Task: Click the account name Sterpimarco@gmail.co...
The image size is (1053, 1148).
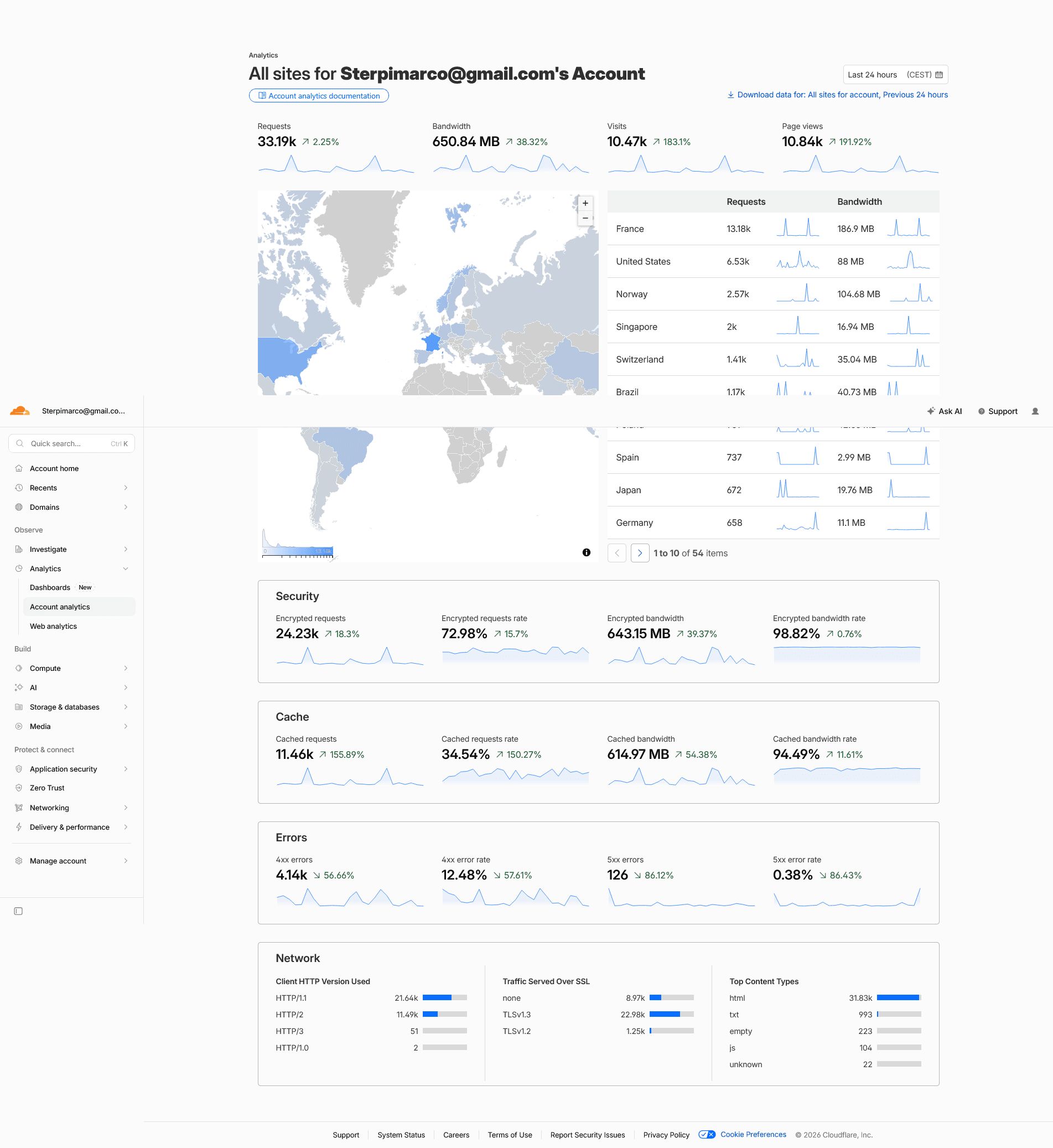Action: tap(83, 411)
